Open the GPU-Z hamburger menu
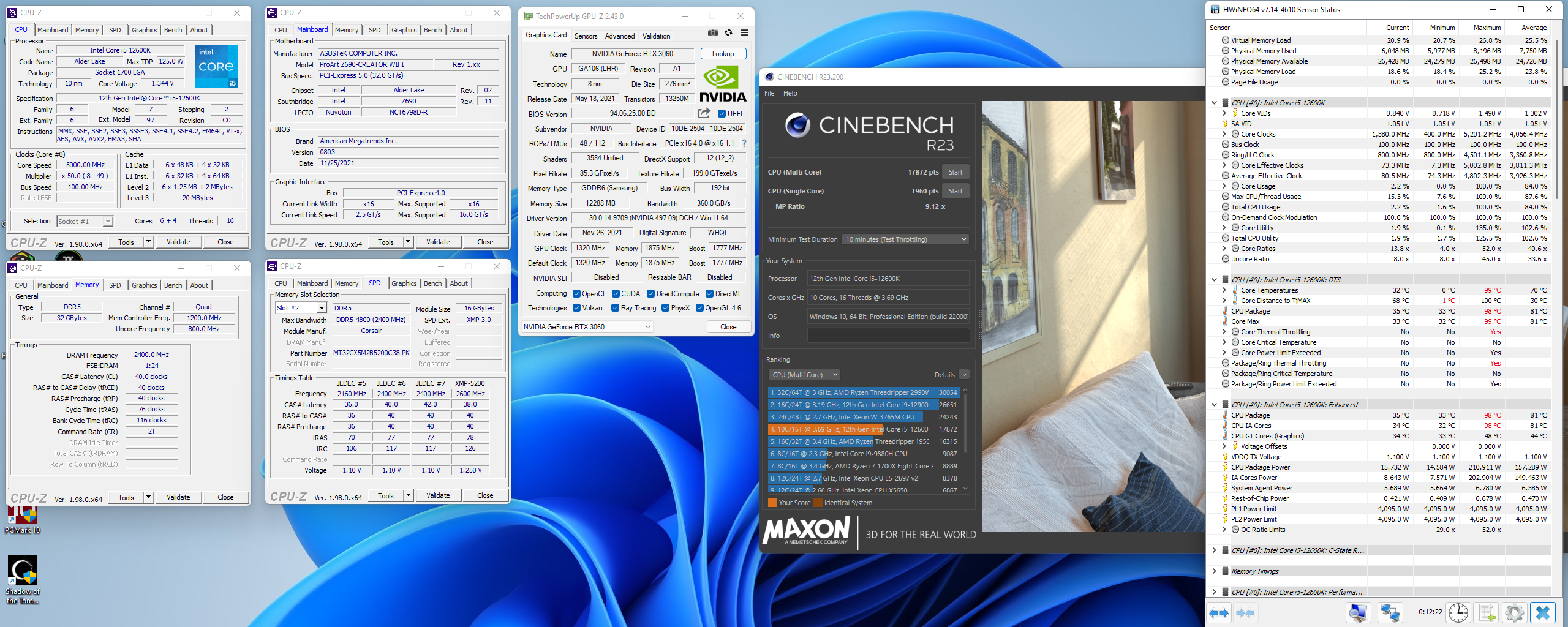Screen dimensions: 1568x627 point(744,33)
